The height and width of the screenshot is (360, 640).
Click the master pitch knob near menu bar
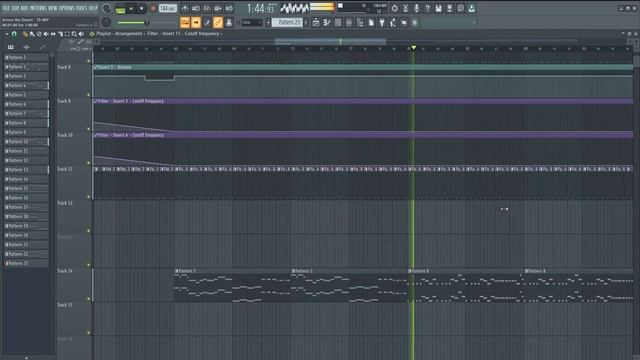tap(107, 8)
